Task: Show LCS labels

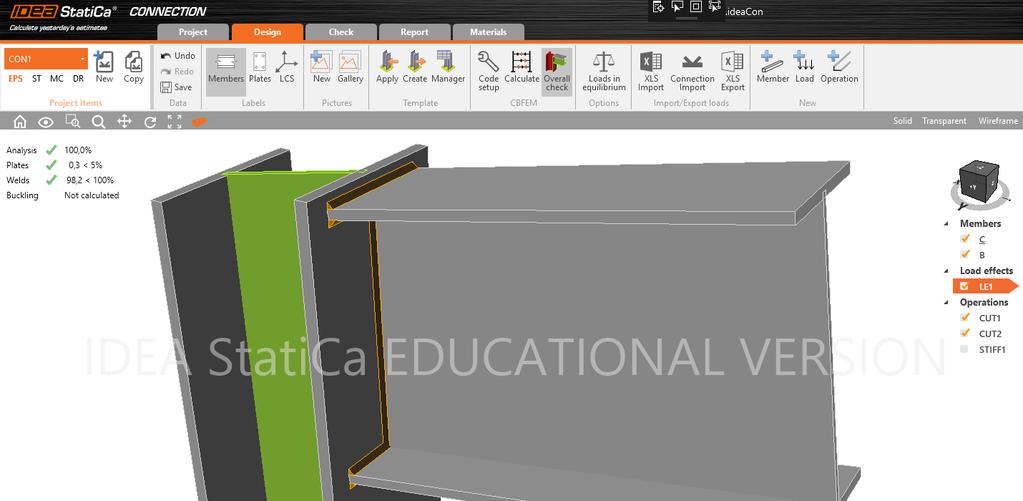Action: (x=286, y=68)
